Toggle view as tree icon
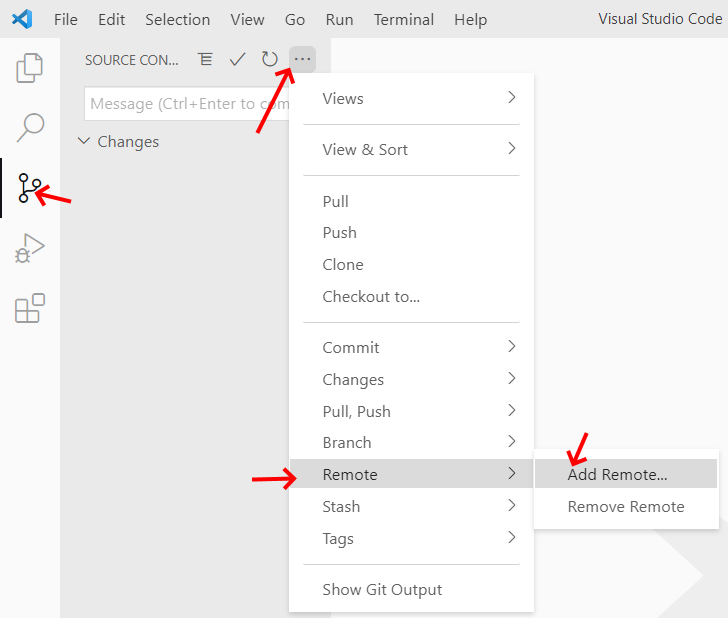This screenshot has width=728, height=618. [206, 60]
